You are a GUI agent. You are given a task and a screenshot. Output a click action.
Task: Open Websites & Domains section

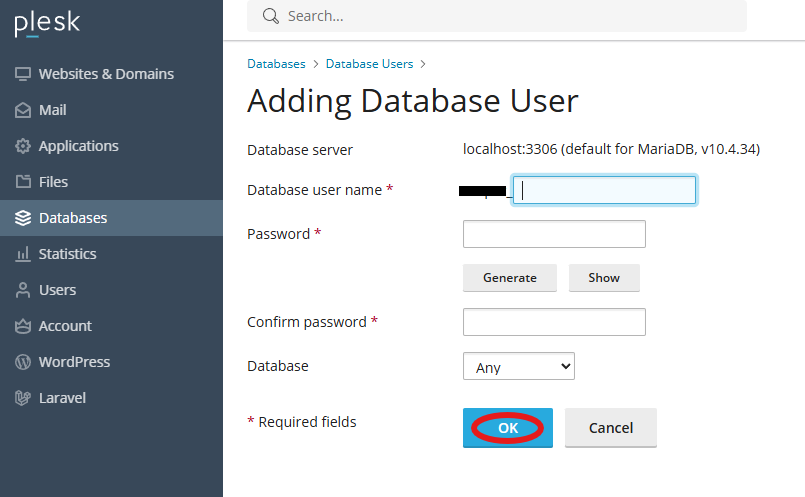[111, 74]
